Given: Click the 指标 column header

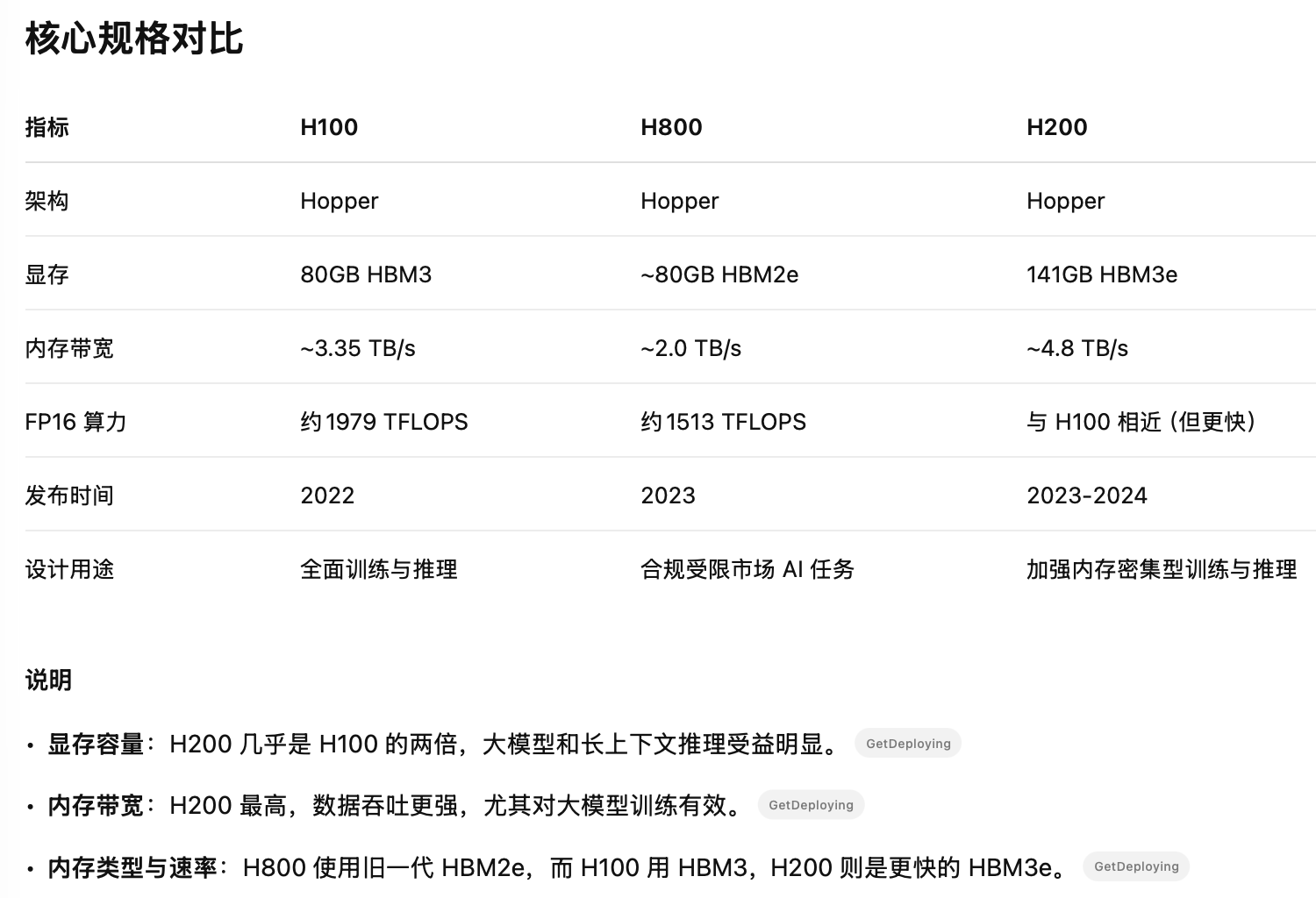Looking at the screenshot, I should tap(47, 127).
